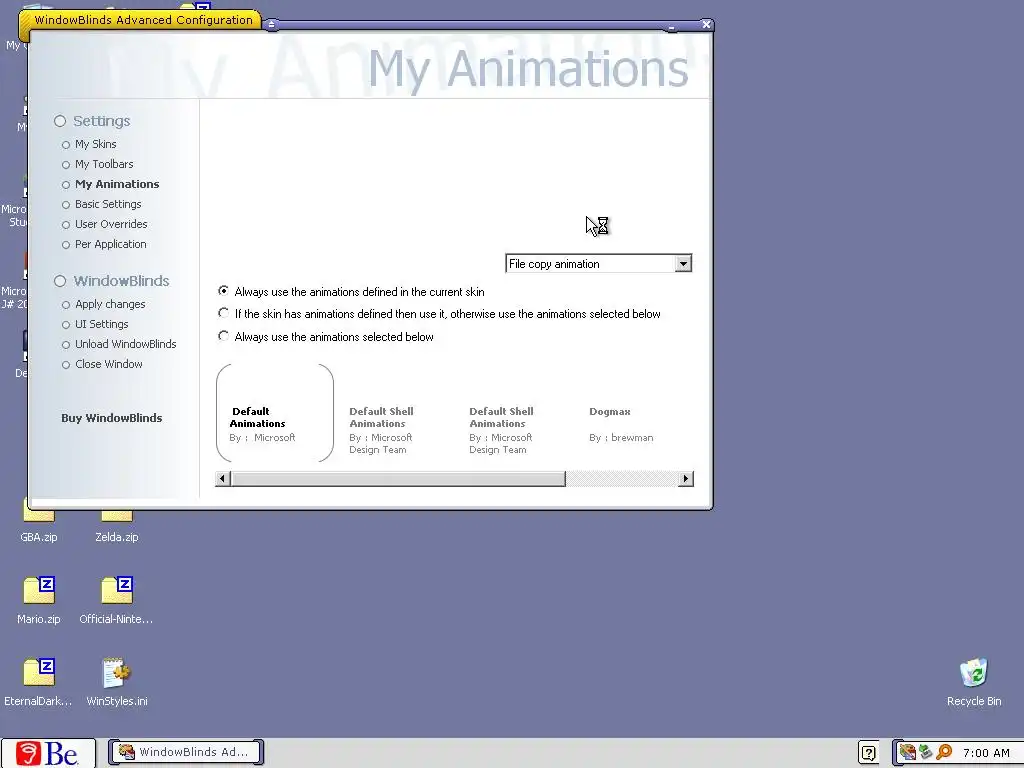Viewport: 1024px width, 768px height.
Task: Open Per Application in the sidebar
Action: (x=110, y=244)
